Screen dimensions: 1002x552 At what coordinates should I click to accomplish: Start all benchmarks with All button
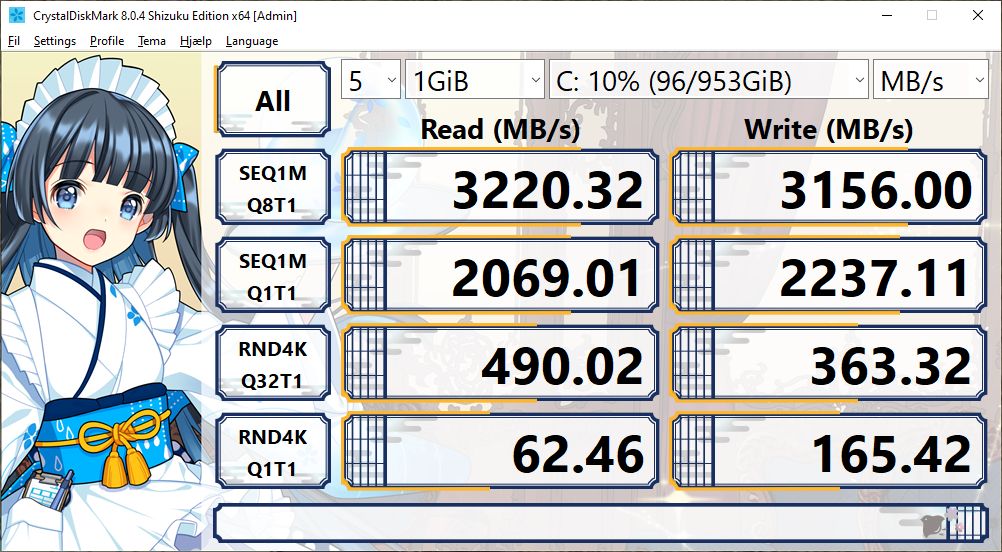click(x=273, y=100)
